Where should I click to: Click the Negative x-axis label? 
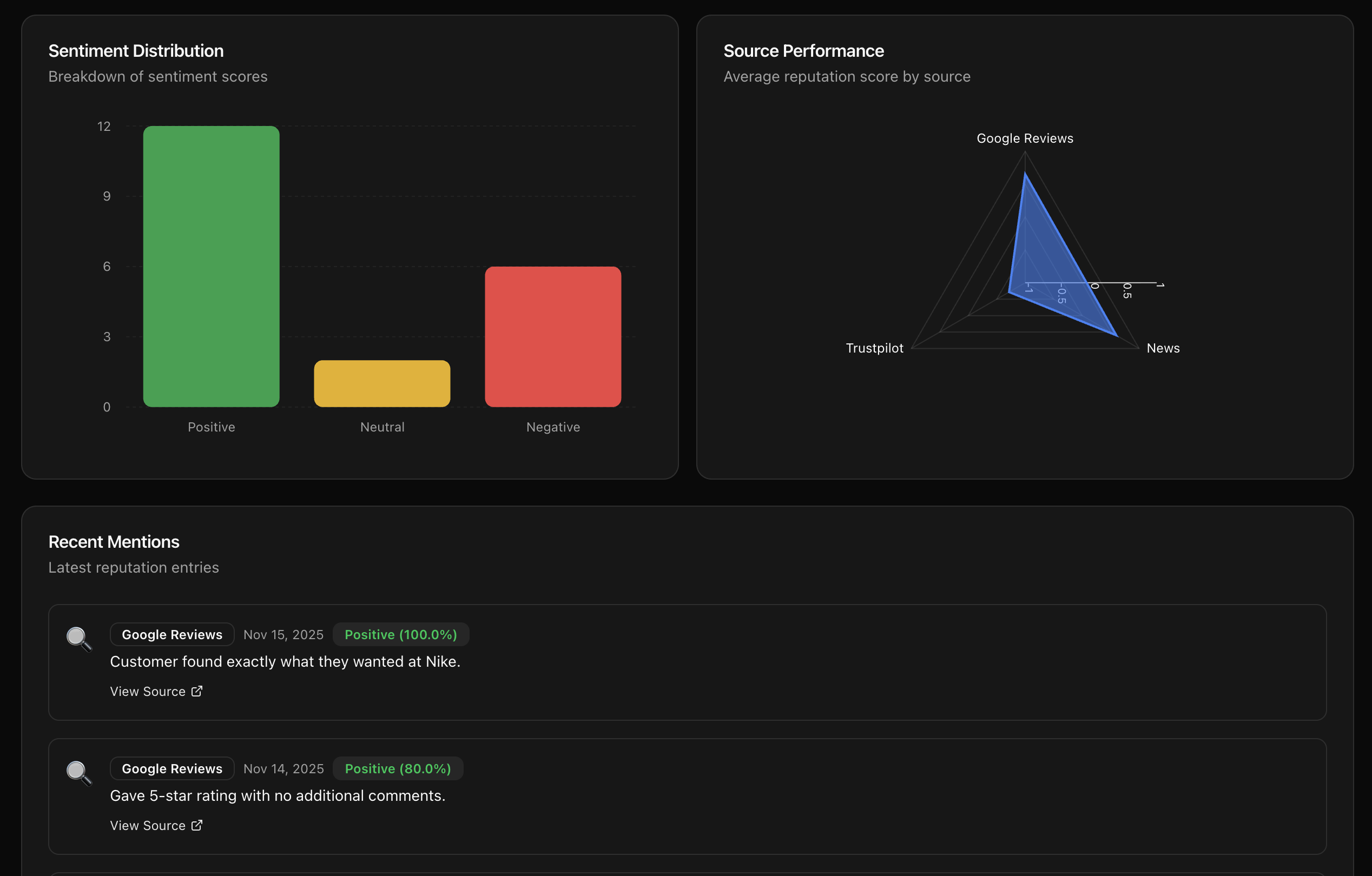(x=553, y=427)
